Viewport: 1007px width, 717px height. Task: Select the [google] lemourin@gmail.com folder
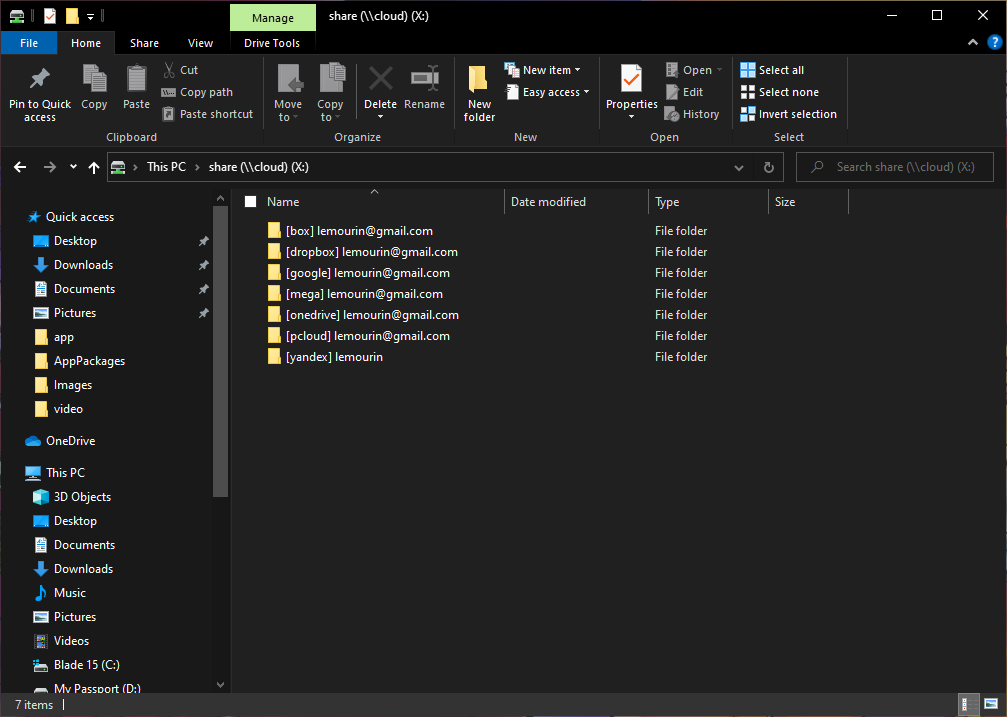point(358,273)
